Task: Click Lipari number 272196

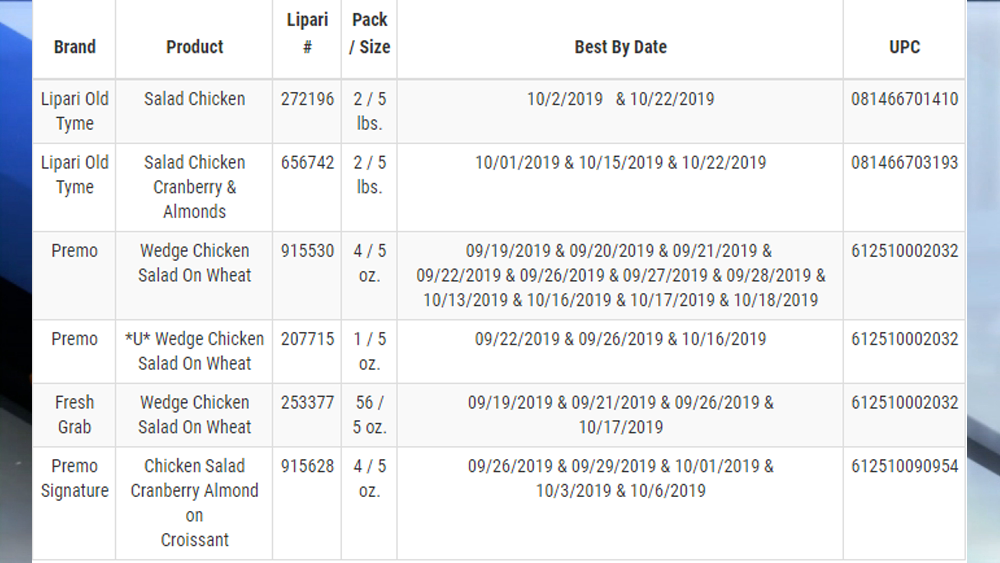Action: [x=307, y=99]
